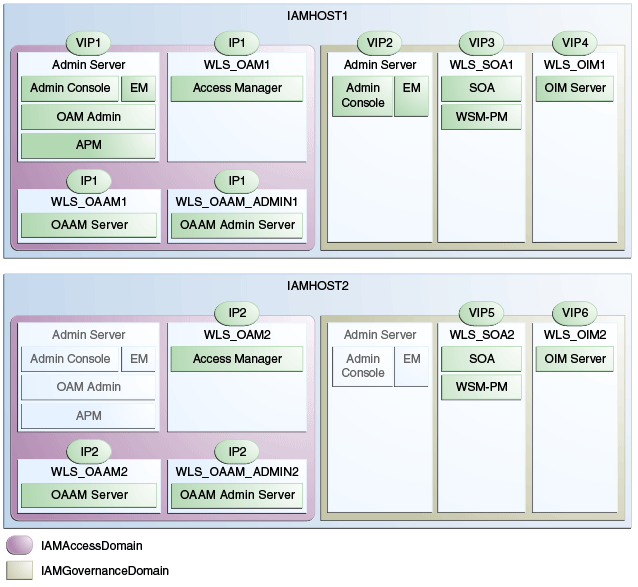638x587 pixels.
Task: Click the IP2 badge above WLS_OAM2
Action: point(237,313)
